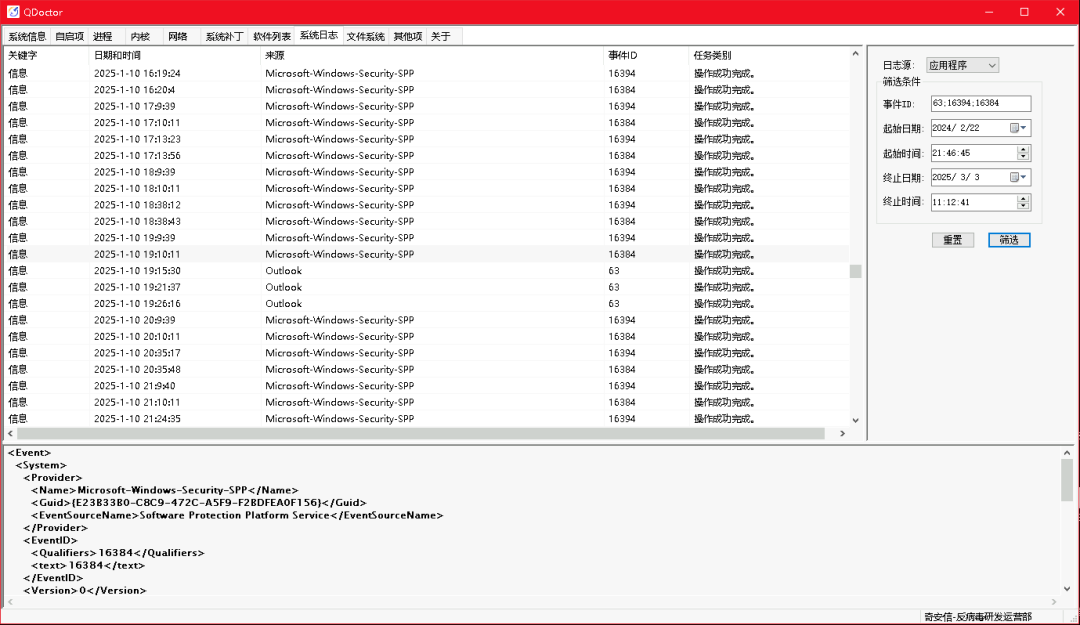1080x625 pixels.
Task: Select the log row dated 2025-1-10 16:20:4
Action: 426,90
